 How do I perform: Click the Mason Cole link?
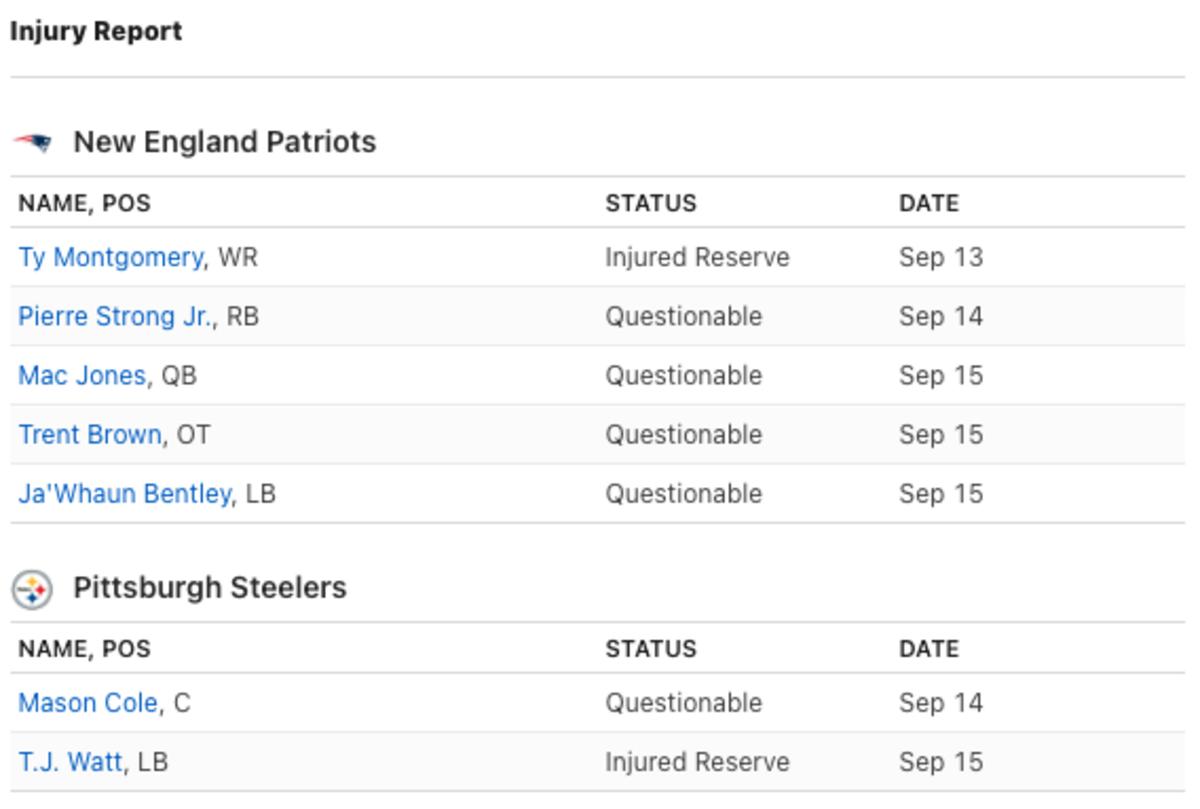coord(88,703)
